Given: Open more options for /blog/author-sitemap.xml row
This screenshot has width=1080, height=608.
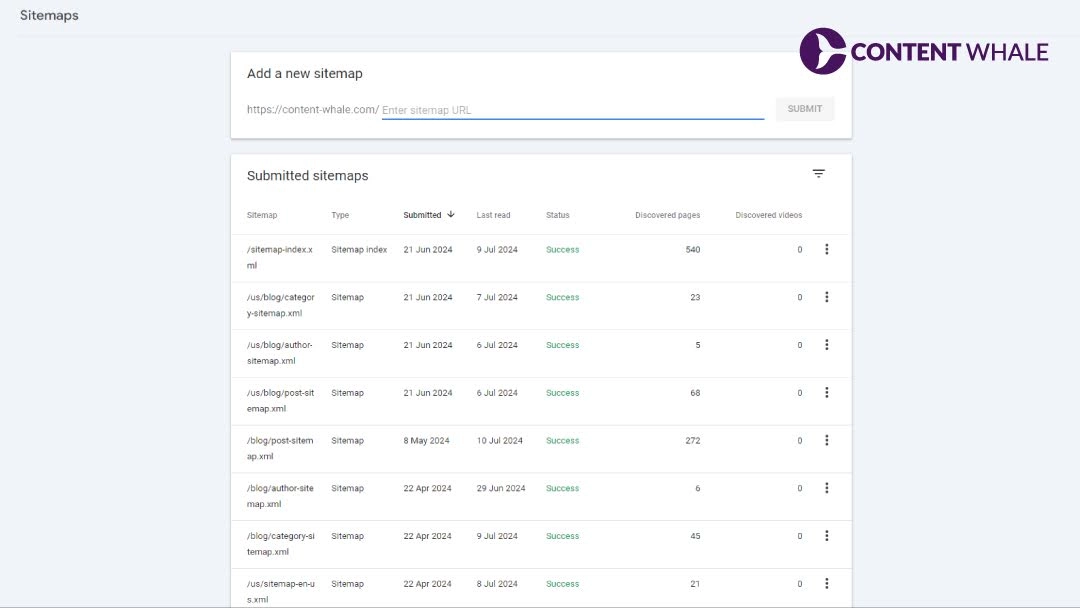Looking at the screenshot, I should coord(826,488).
